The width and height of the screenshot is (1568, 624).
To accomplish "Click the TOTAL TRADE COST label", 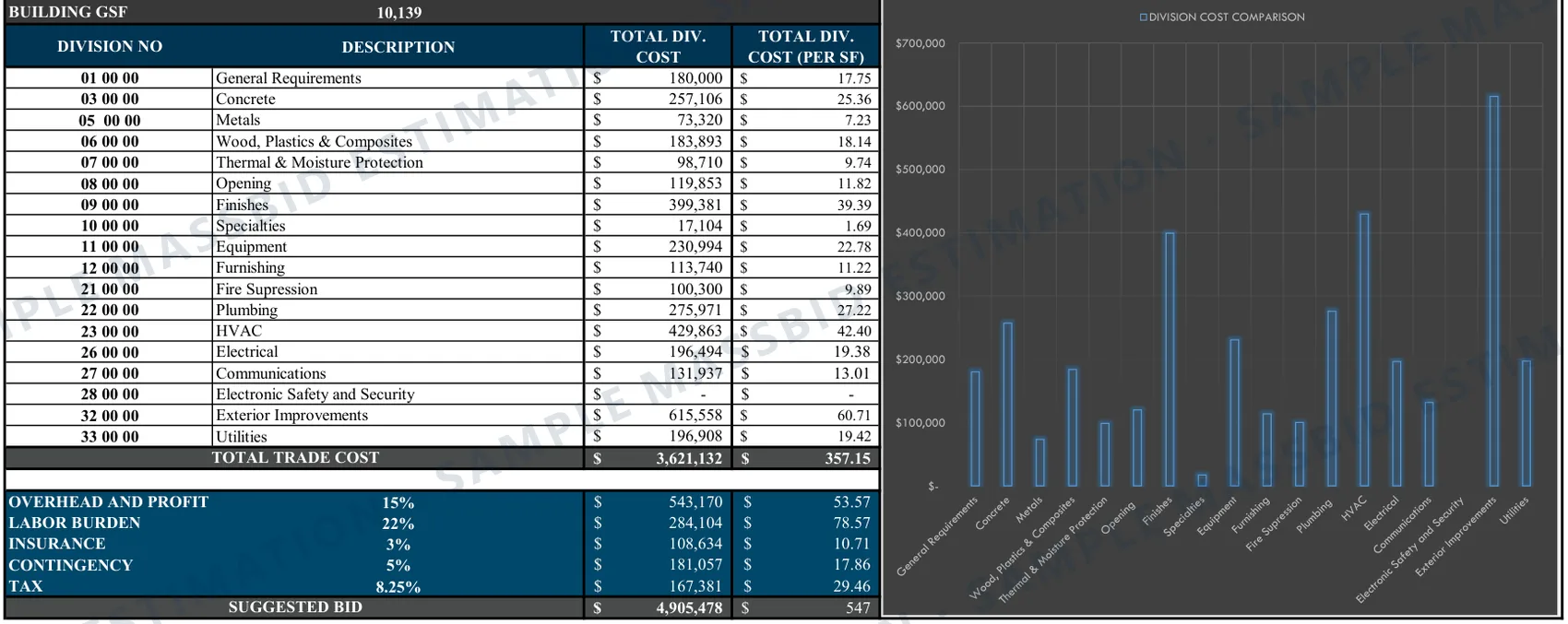I will (295, 457).
